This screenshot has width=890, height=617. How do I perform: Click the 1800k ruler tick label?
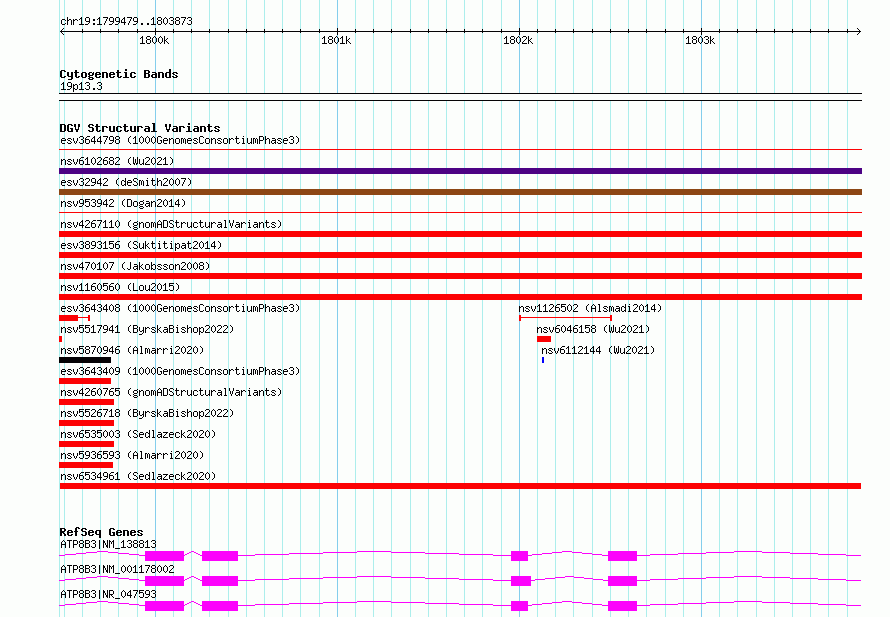pyautogui.click(x=154, y=40)
